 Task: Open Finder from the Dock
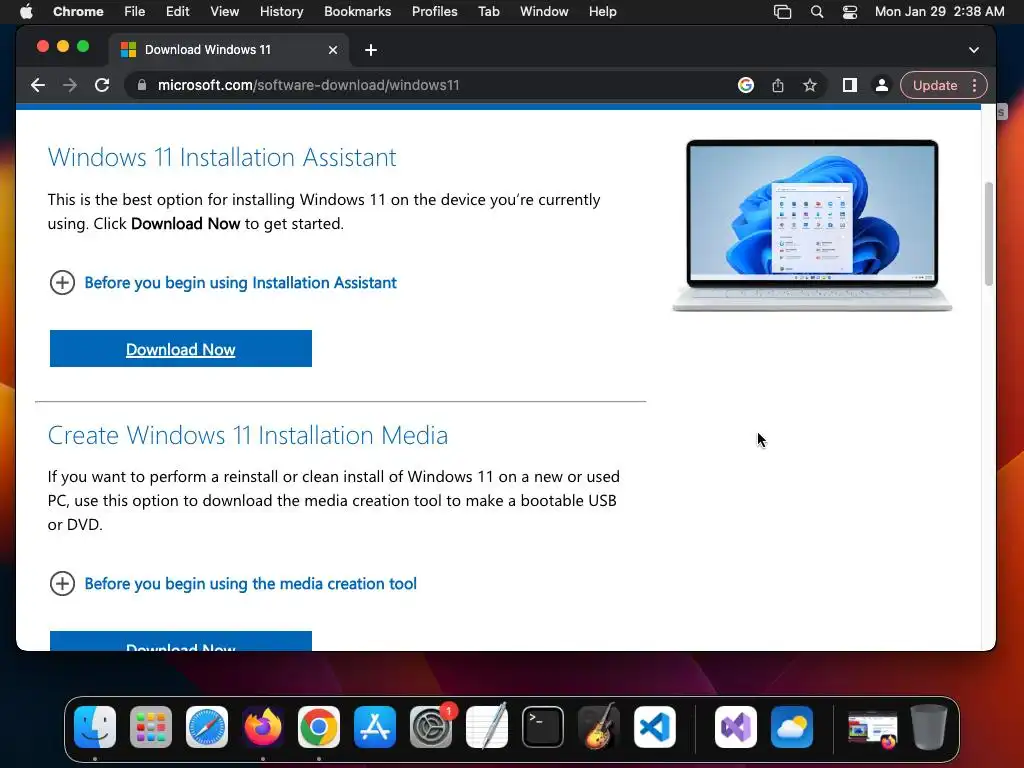point(95,727)
